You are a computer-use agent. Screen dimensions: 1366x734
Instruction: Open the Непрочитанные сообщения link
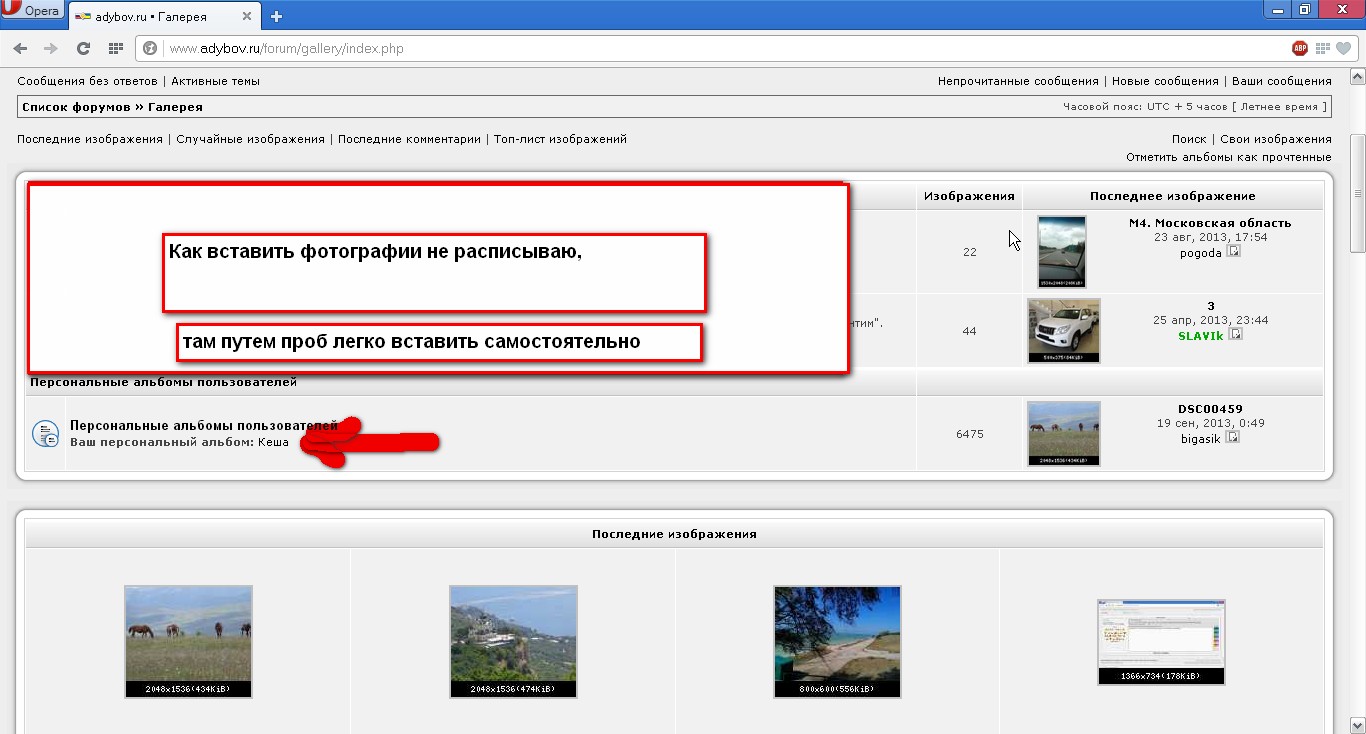(1018, 81)
